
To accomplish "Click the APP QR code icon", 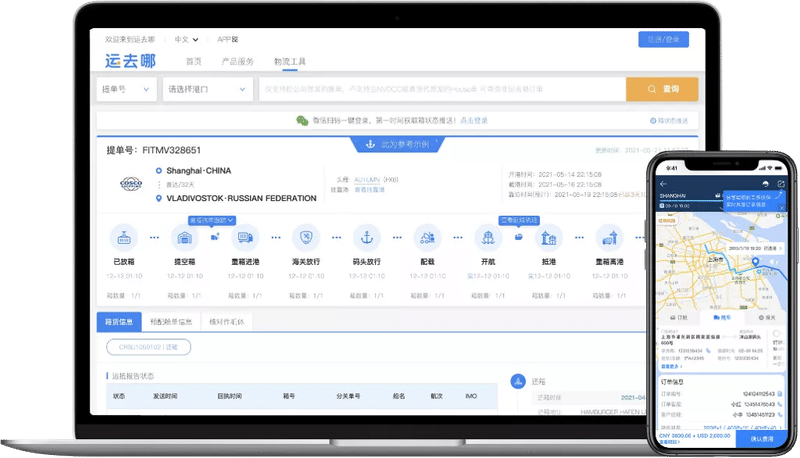I will pos(235,39).
